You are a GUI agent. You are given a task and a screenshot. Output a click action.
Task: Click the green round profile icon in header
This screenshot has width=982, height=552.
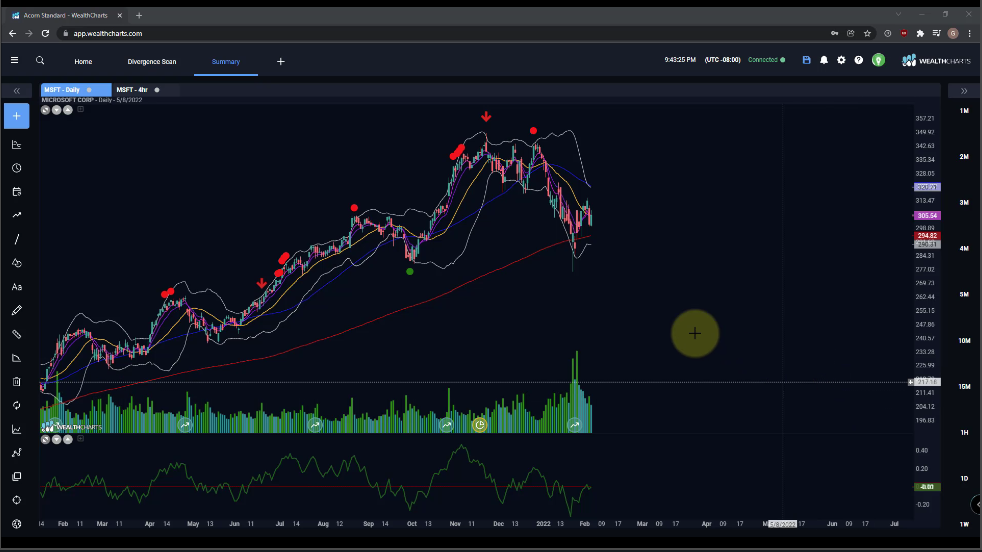[x=879, y=60]
